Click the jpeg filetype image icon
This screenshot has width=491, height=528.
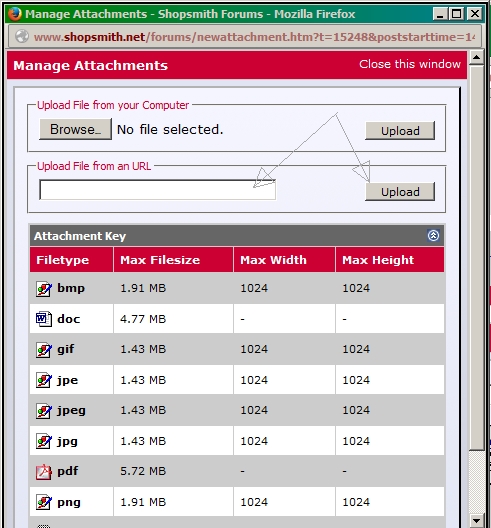click(44, 411)
